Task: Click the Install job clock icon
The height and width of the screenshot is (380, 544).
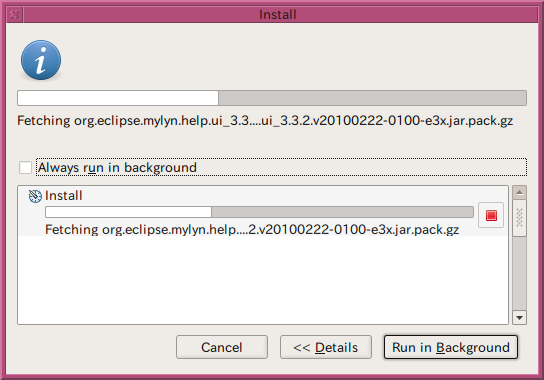Action: (x=35, y=196)
